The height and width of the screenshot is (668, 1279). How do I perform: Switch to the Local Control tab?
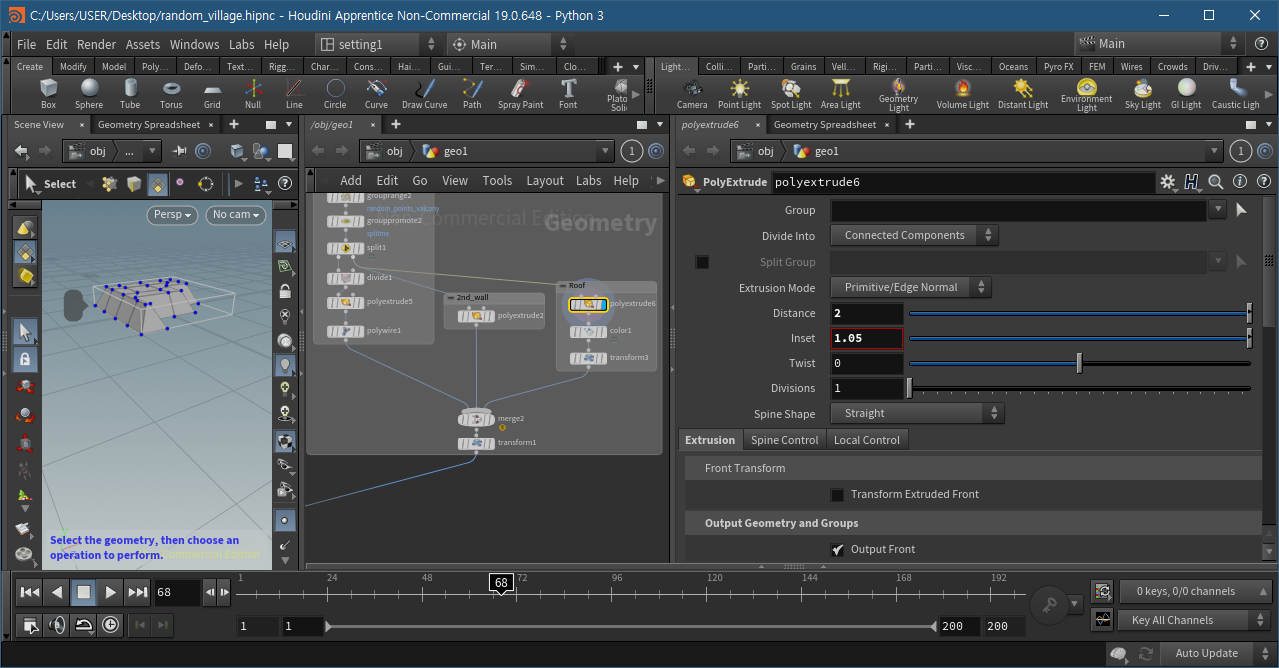(867, 440)
